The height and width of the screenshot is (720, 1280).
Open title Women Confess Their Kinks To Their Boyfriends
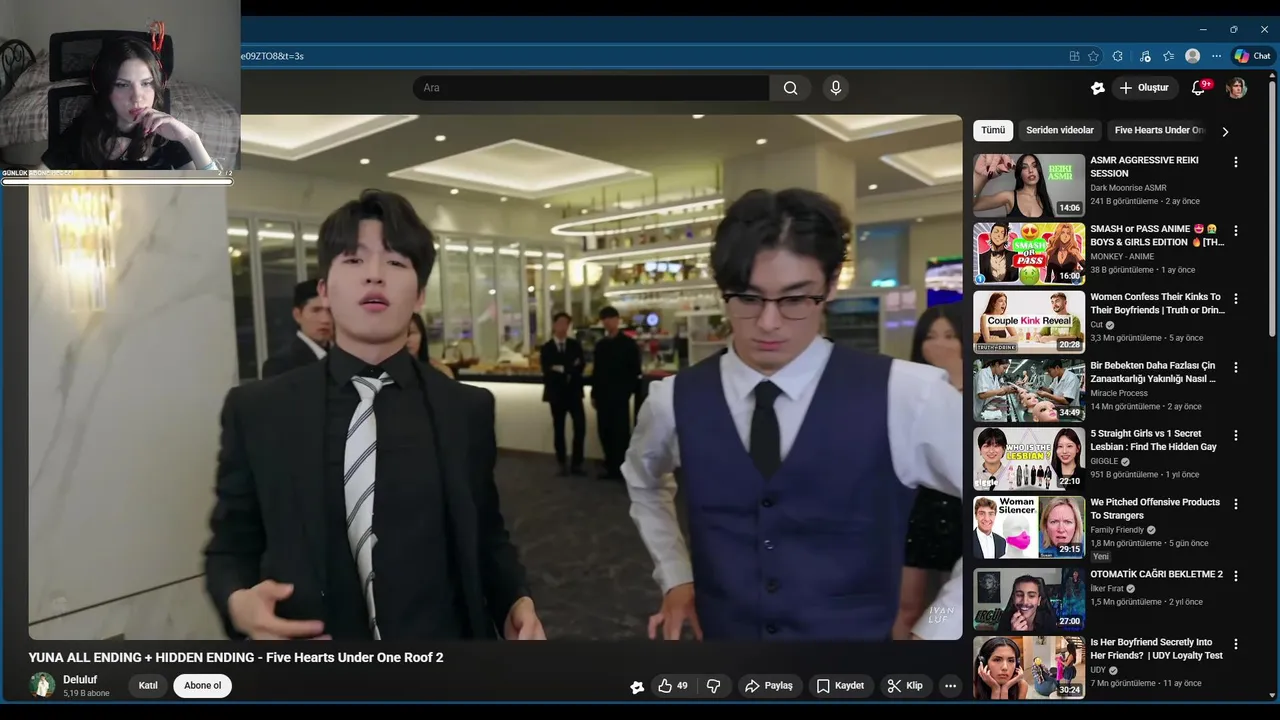tap(1157, 304)
